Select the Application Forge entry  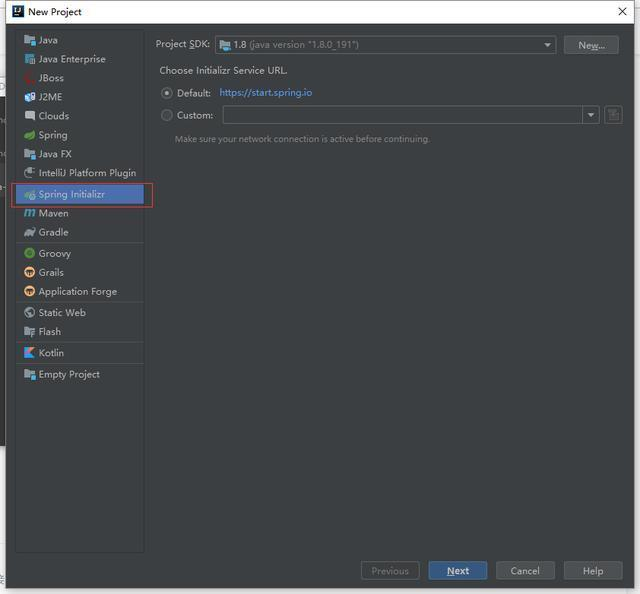click(80, 291)
